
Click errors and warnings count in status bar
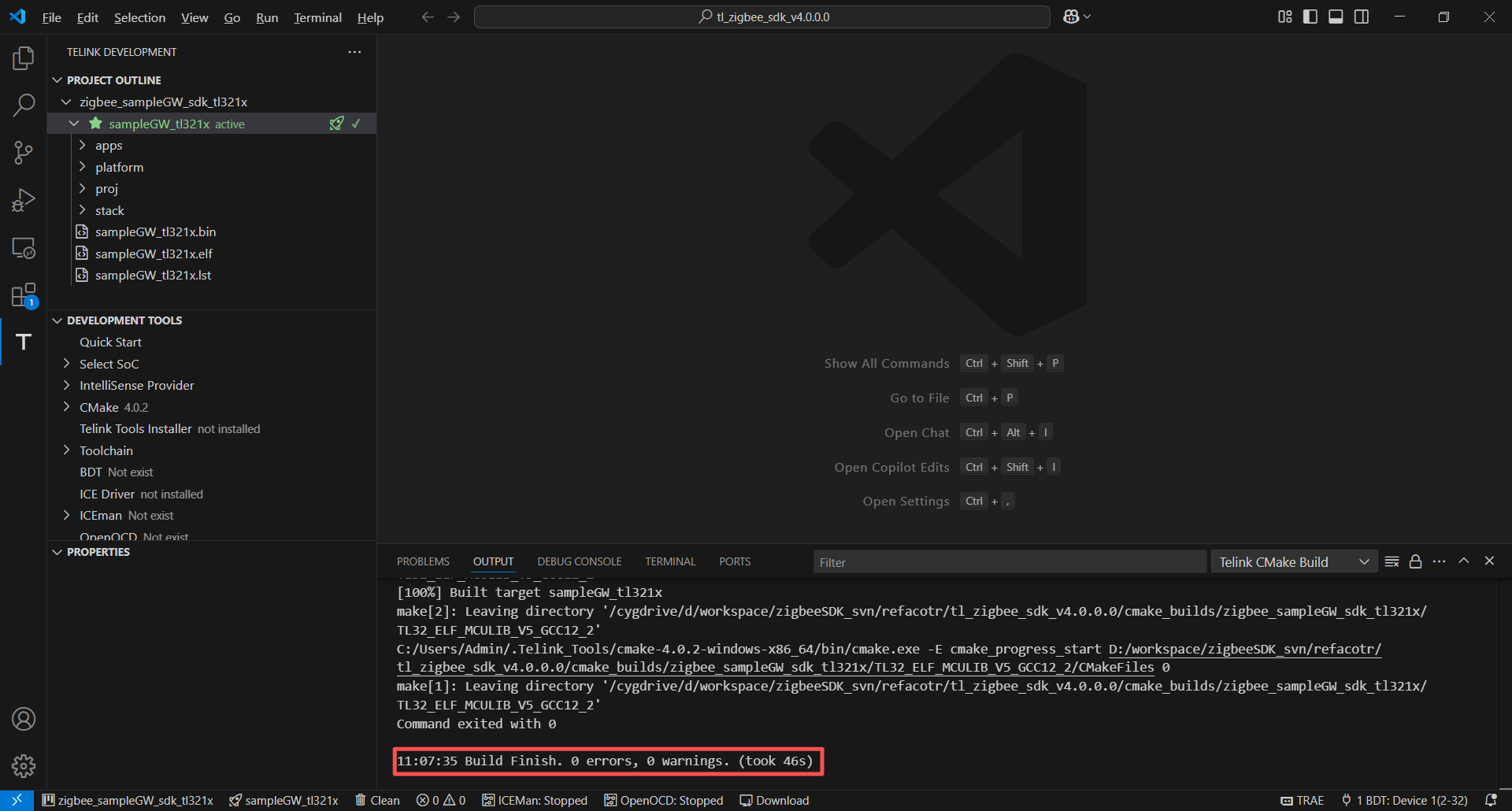click(x=441, y=801)
